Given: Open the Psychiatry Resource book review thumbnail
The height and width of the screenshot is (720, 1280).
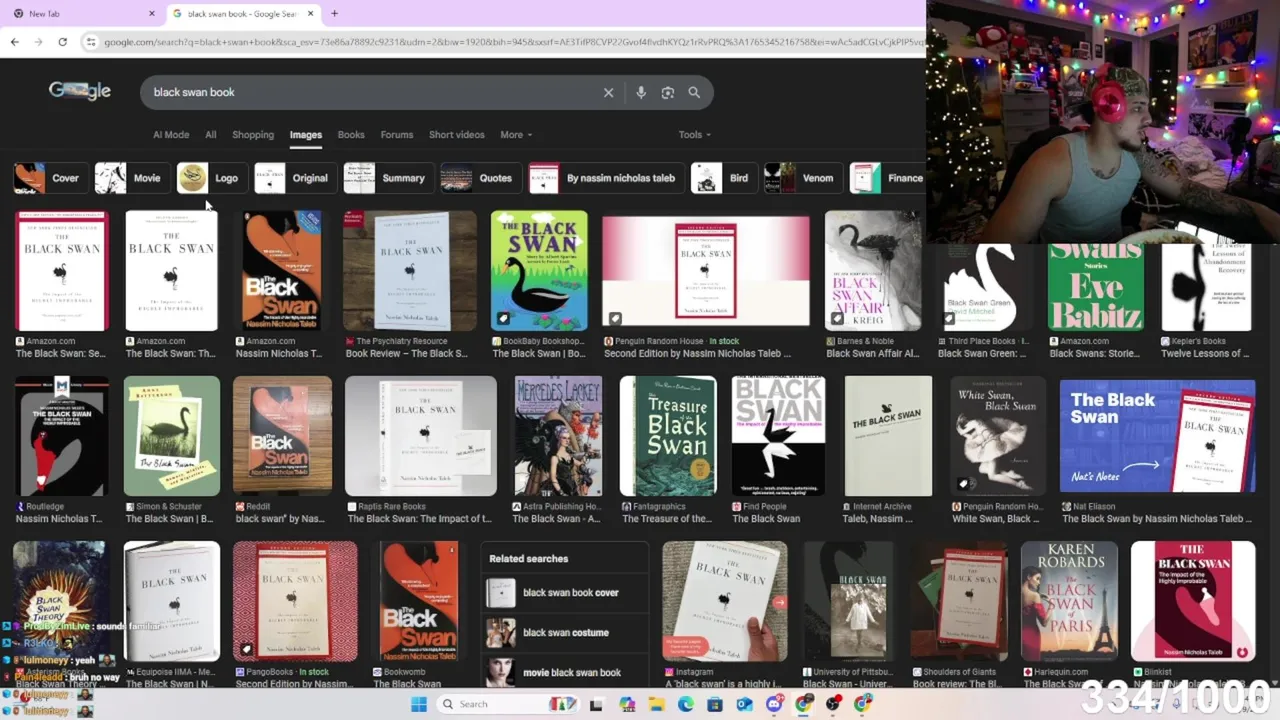Looking at the screenshot, I should click(x=410, y=270).
